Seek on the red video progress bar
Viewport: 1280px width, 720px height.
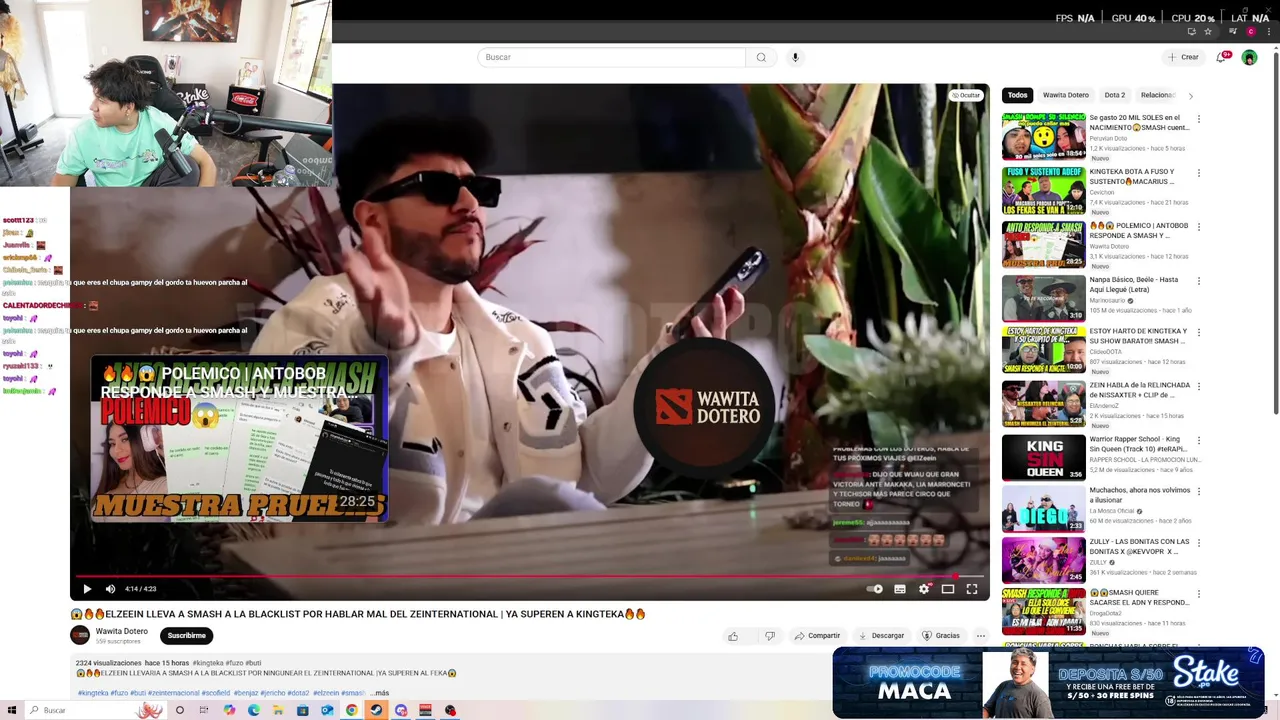[529, 576]
